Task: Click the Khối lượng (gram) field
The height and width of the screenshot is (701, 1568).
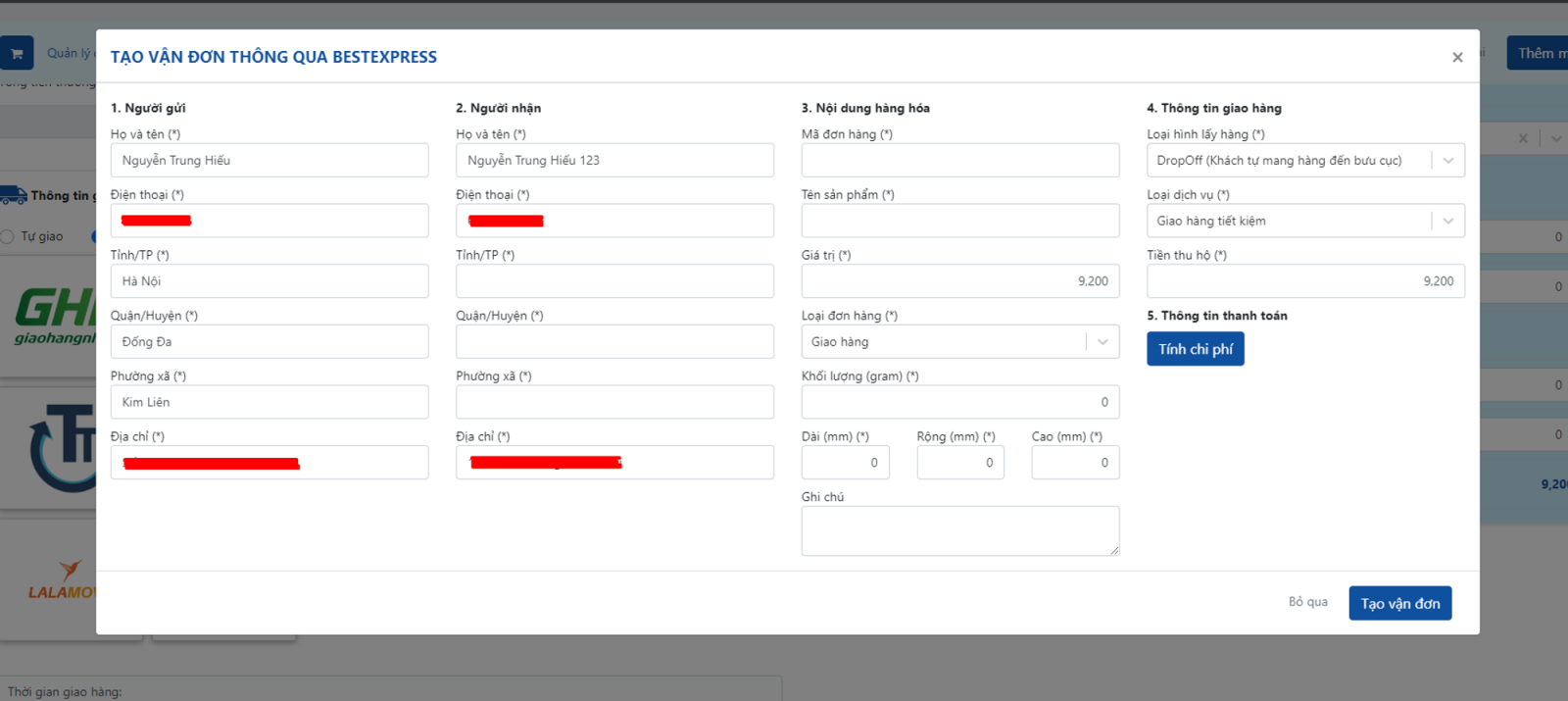Action: coord(959,403)
